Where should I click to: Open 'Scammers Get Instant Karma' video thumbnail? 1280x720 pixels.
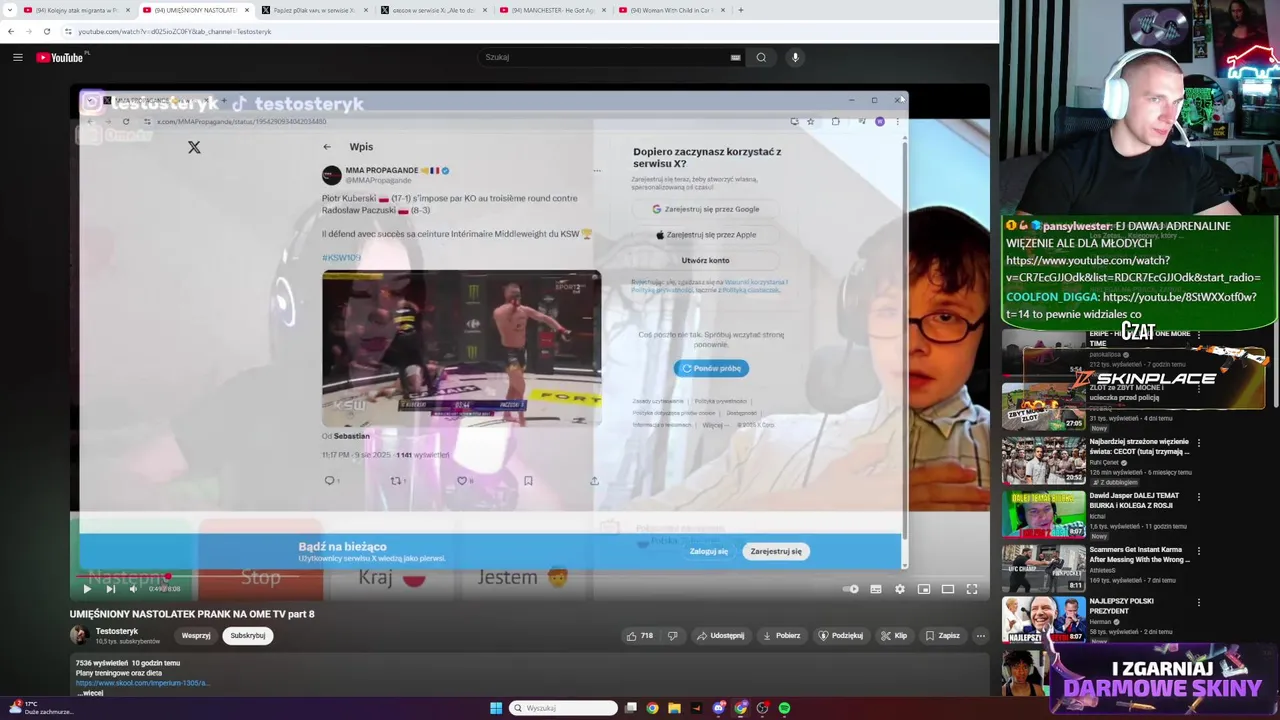[x=1043, y=567]
